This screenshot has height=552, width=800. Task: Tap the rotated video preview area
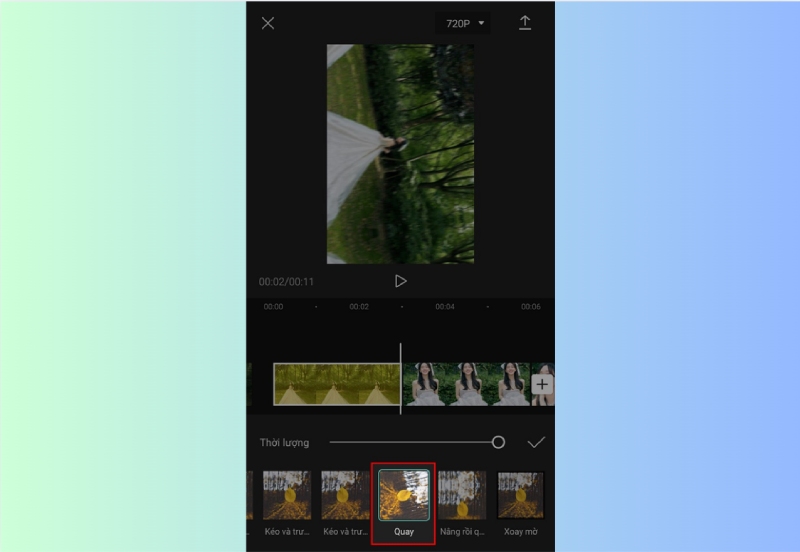click(x=400, y=154)
